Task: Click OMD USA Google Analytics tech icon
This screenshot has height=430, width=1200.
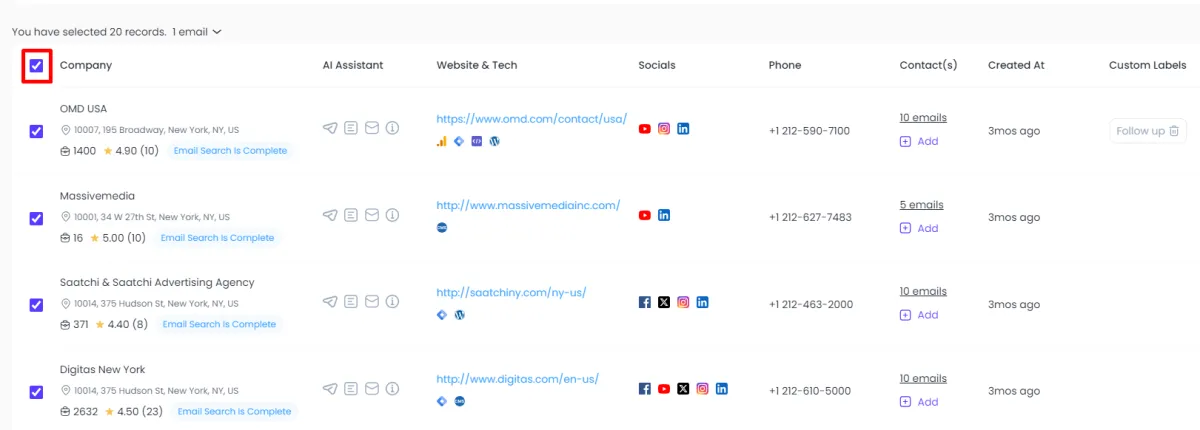Action: click(441, 142)
